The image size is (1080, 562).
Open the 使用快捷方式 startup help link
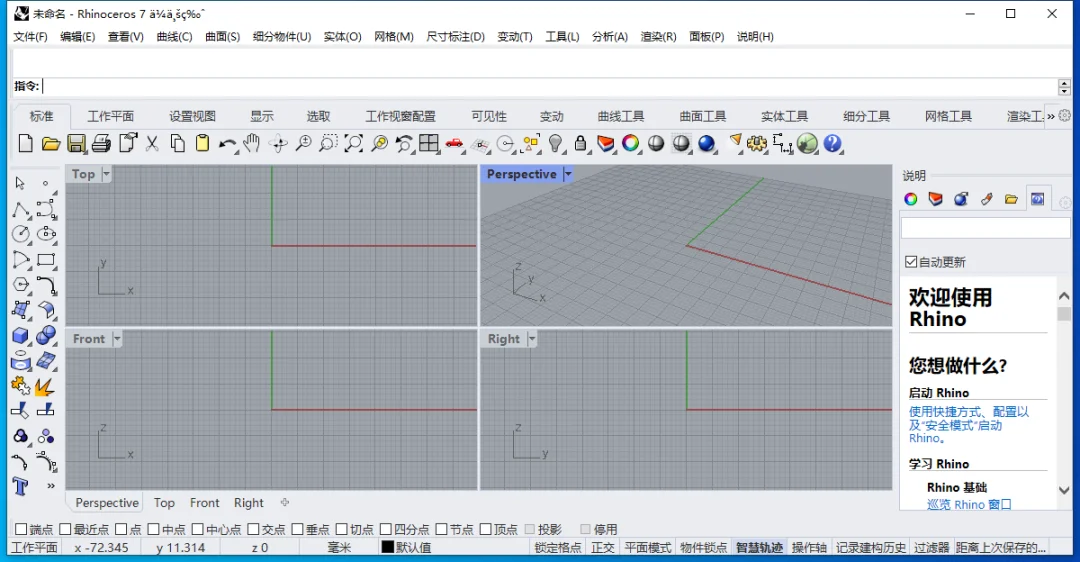click(x=968, y=424)
